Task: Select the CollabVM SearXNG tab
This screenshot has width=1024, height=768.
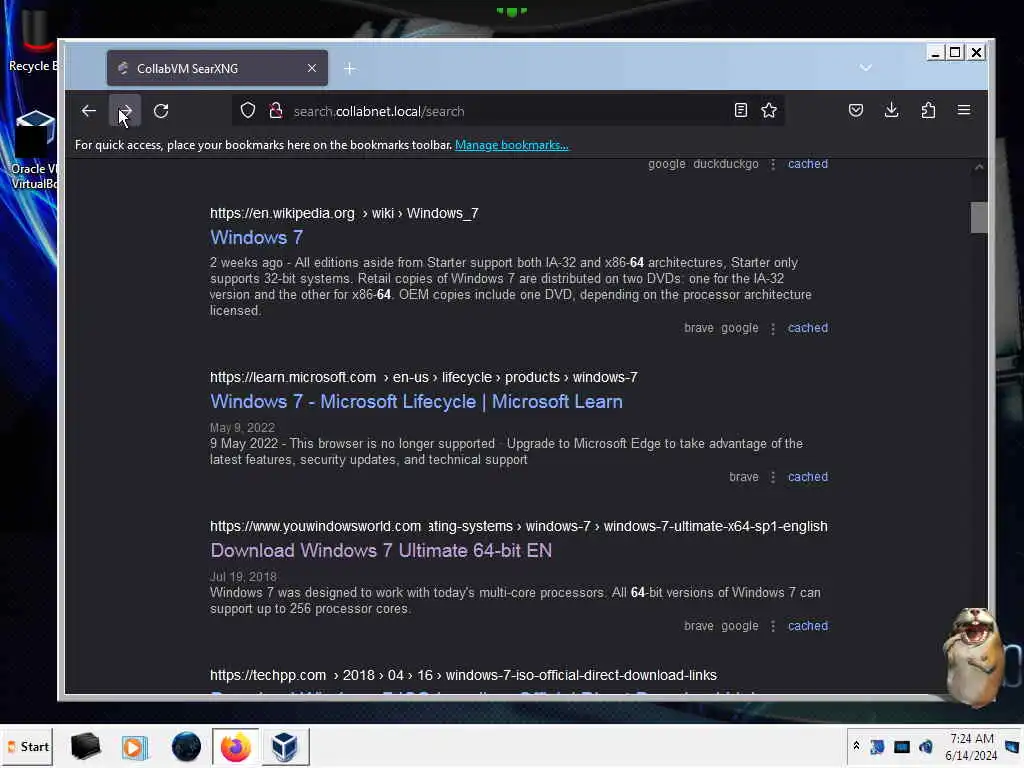Action: (217, 68)
